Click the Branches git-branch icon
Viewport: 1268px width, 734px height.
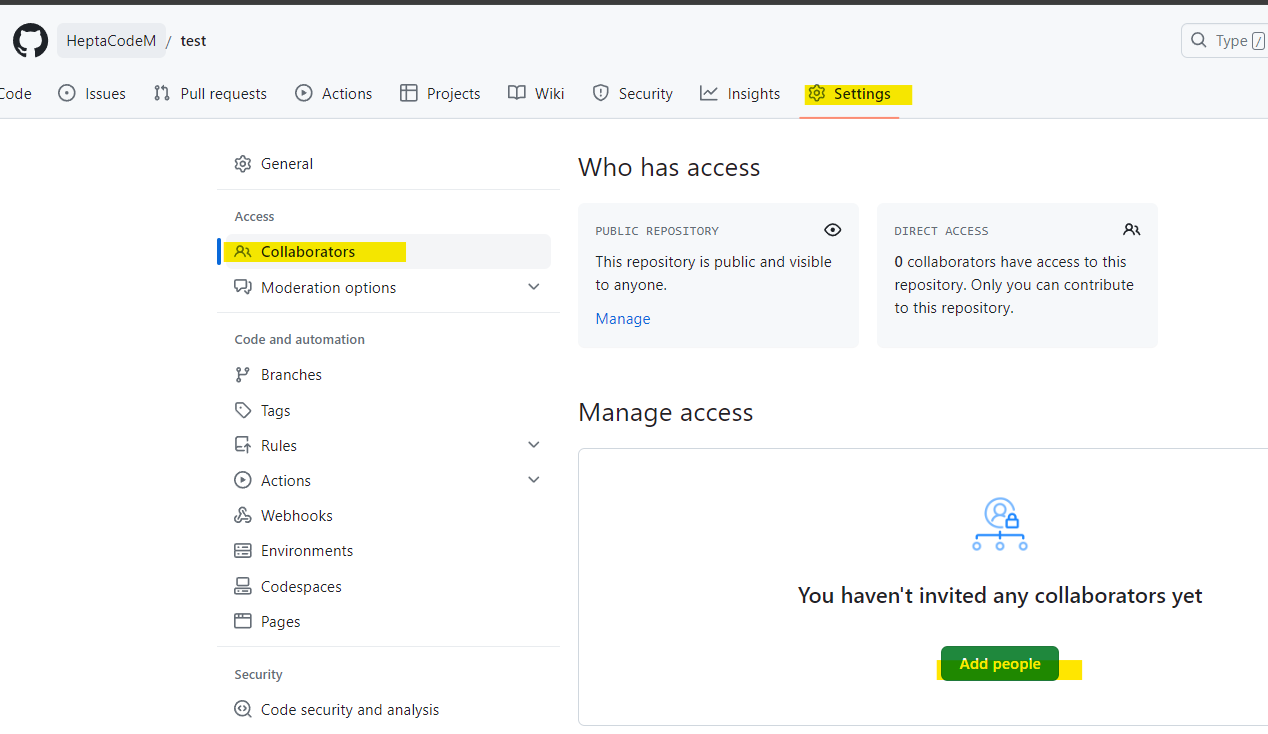tap(243, 375)
